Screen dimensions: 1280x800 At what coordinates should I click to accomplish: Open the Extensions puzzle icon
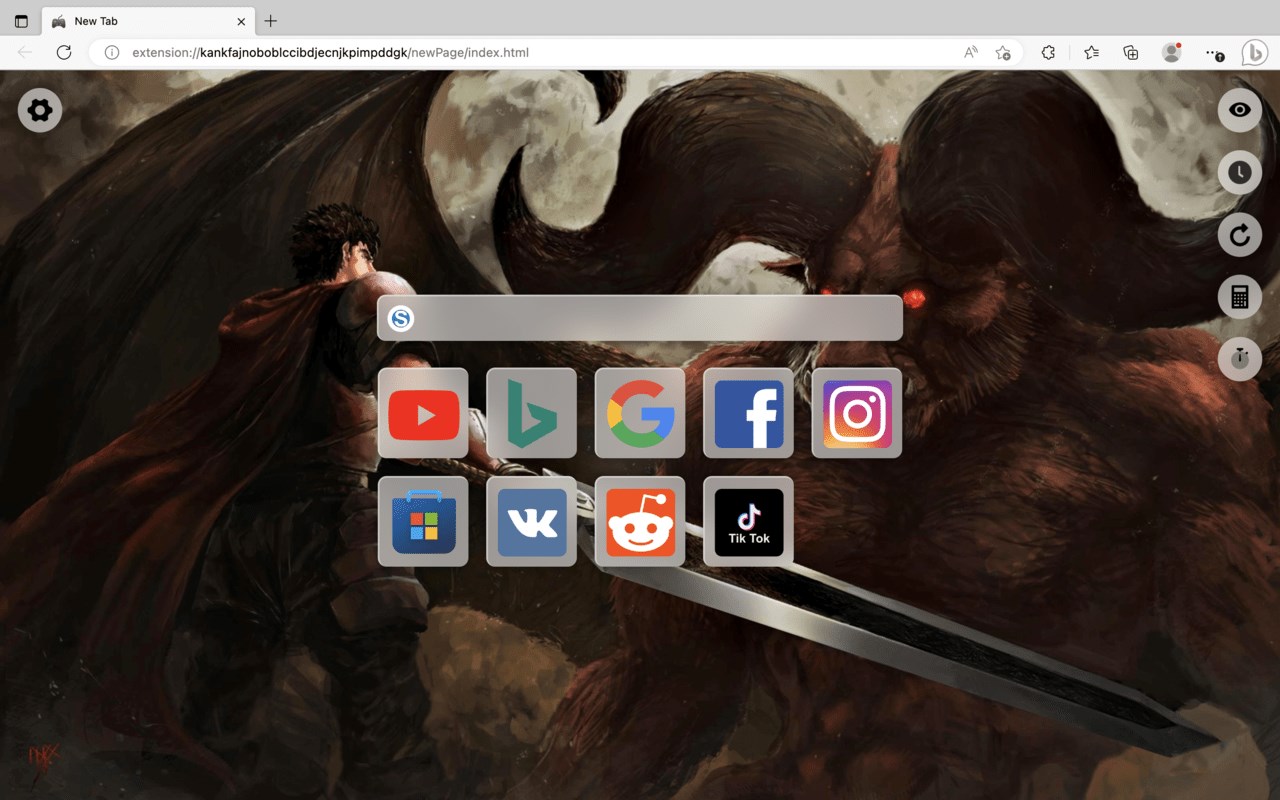pyautogui.click(x=1048, y=53)
